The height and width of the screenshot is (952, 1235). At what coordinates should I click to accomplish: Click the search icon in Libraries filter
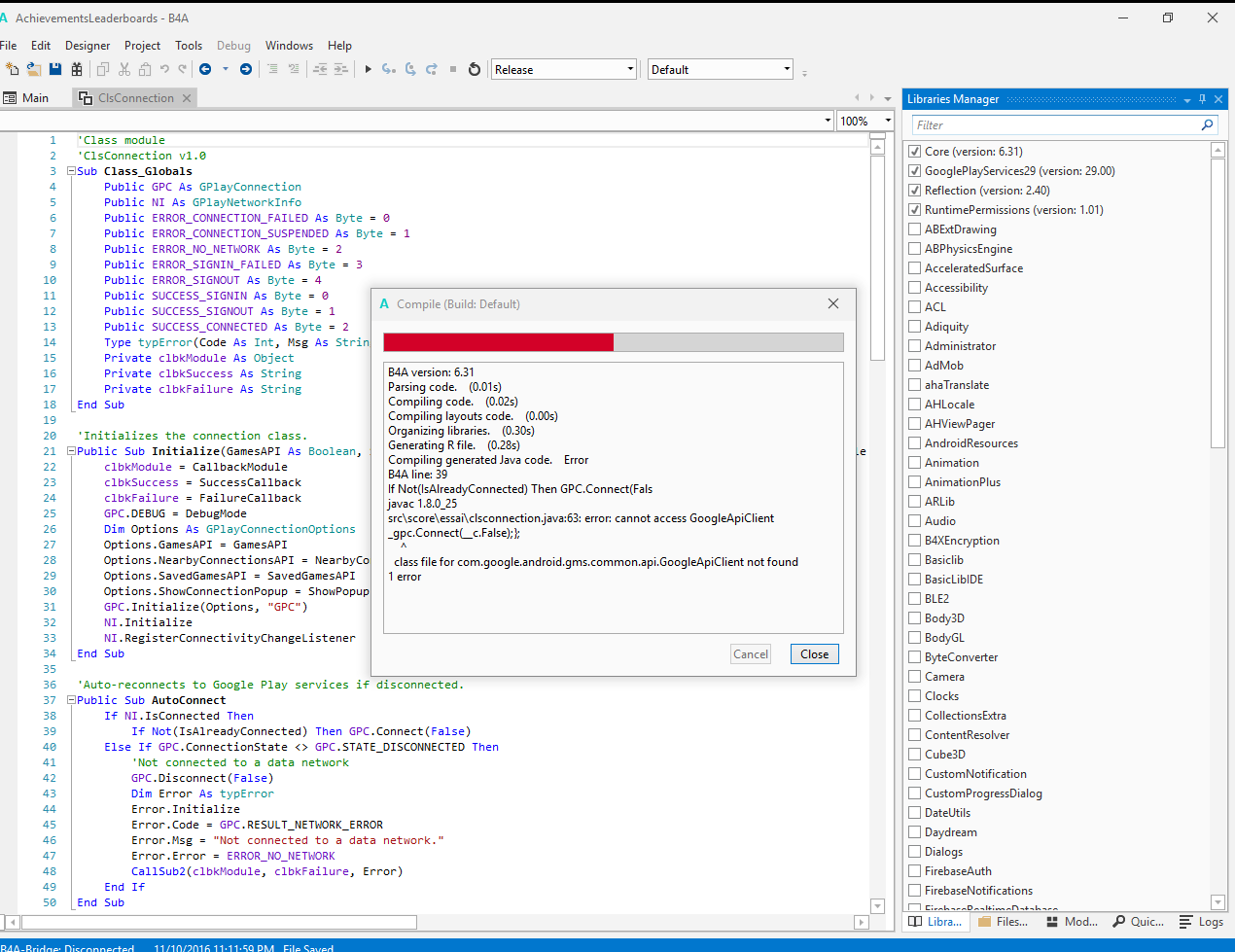coord(1207,124)
